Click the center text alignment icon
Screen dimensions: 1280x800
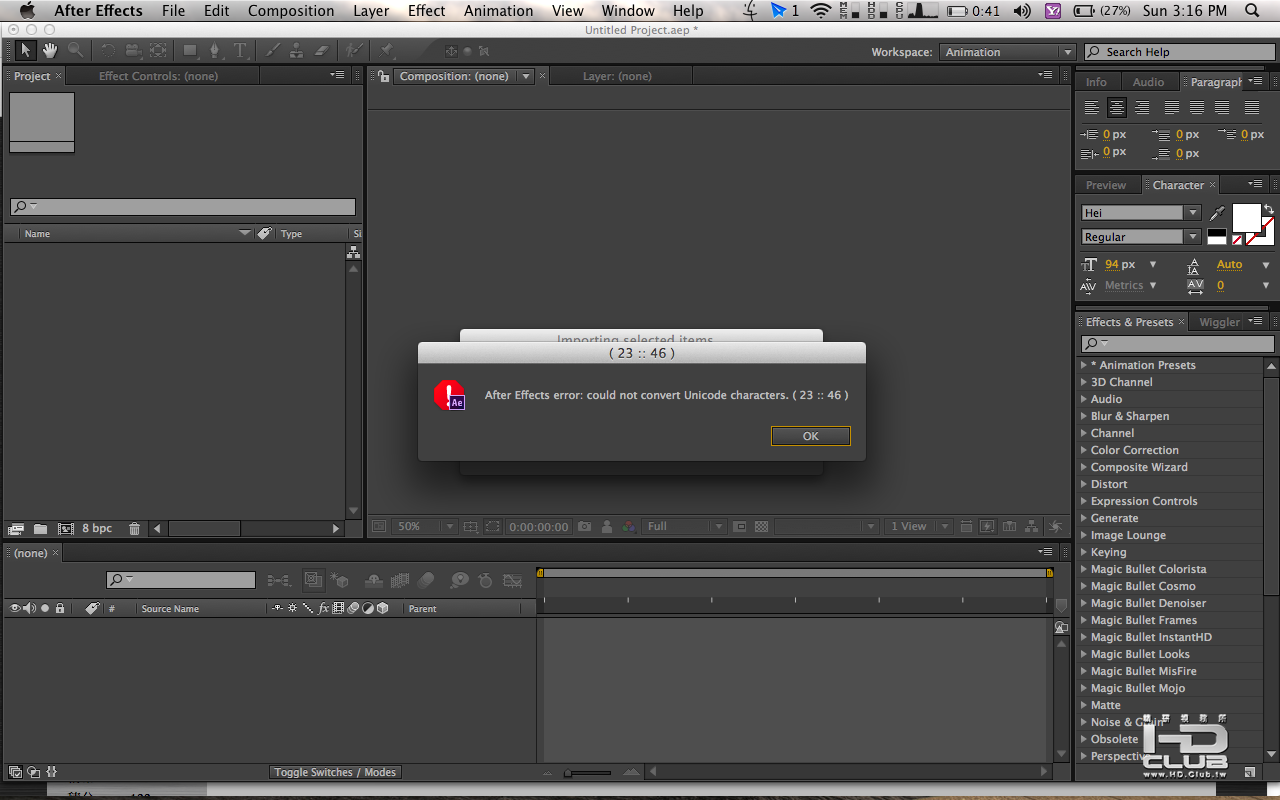1117,108
